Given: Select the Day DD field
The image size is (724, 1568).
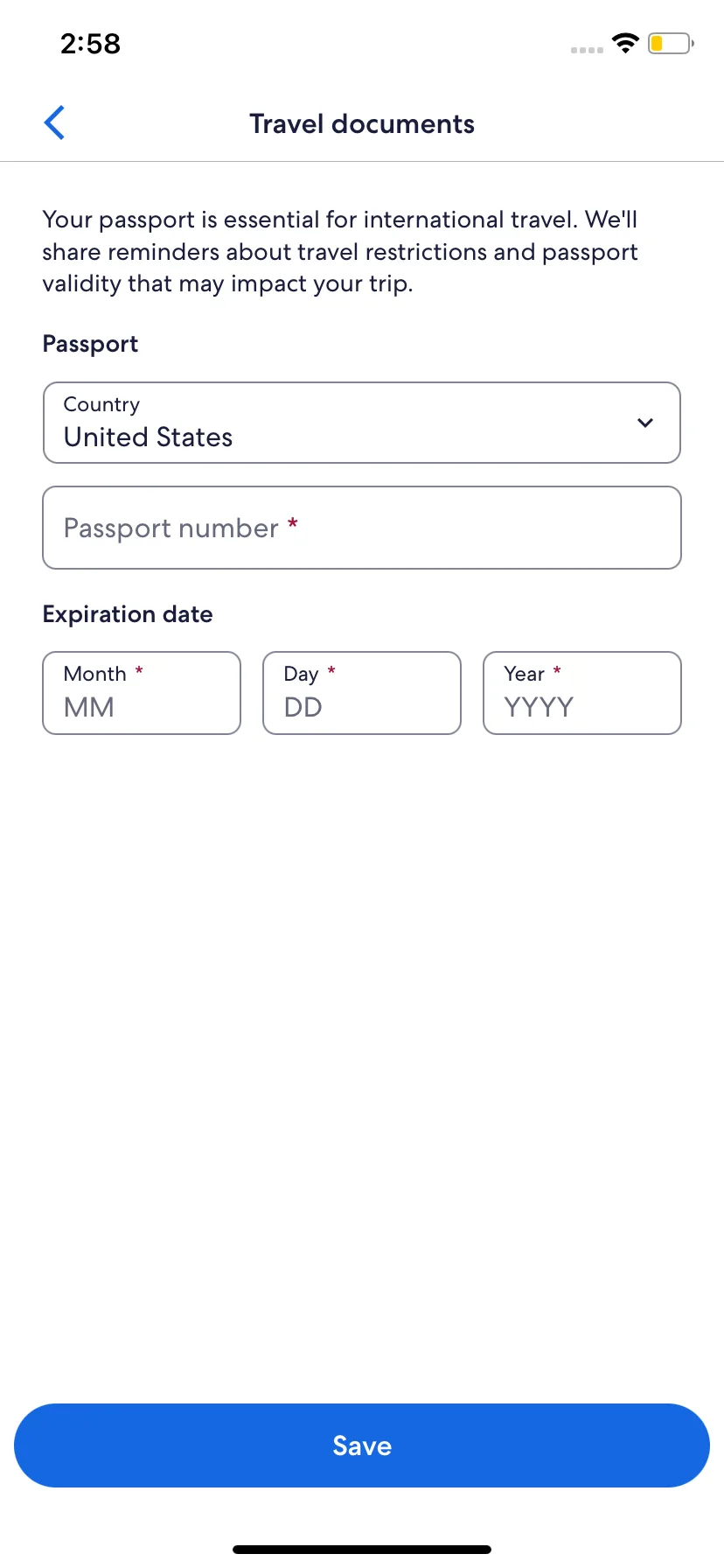Looking at the screenshot, I should [x=362, y=693].
